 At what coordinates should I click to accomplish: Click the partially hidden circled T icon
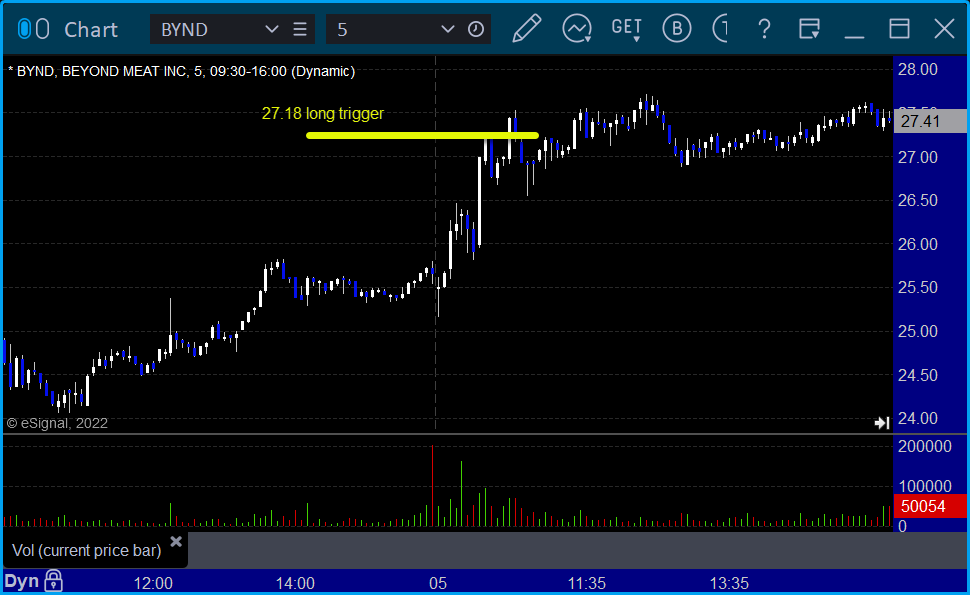[720, 28]
